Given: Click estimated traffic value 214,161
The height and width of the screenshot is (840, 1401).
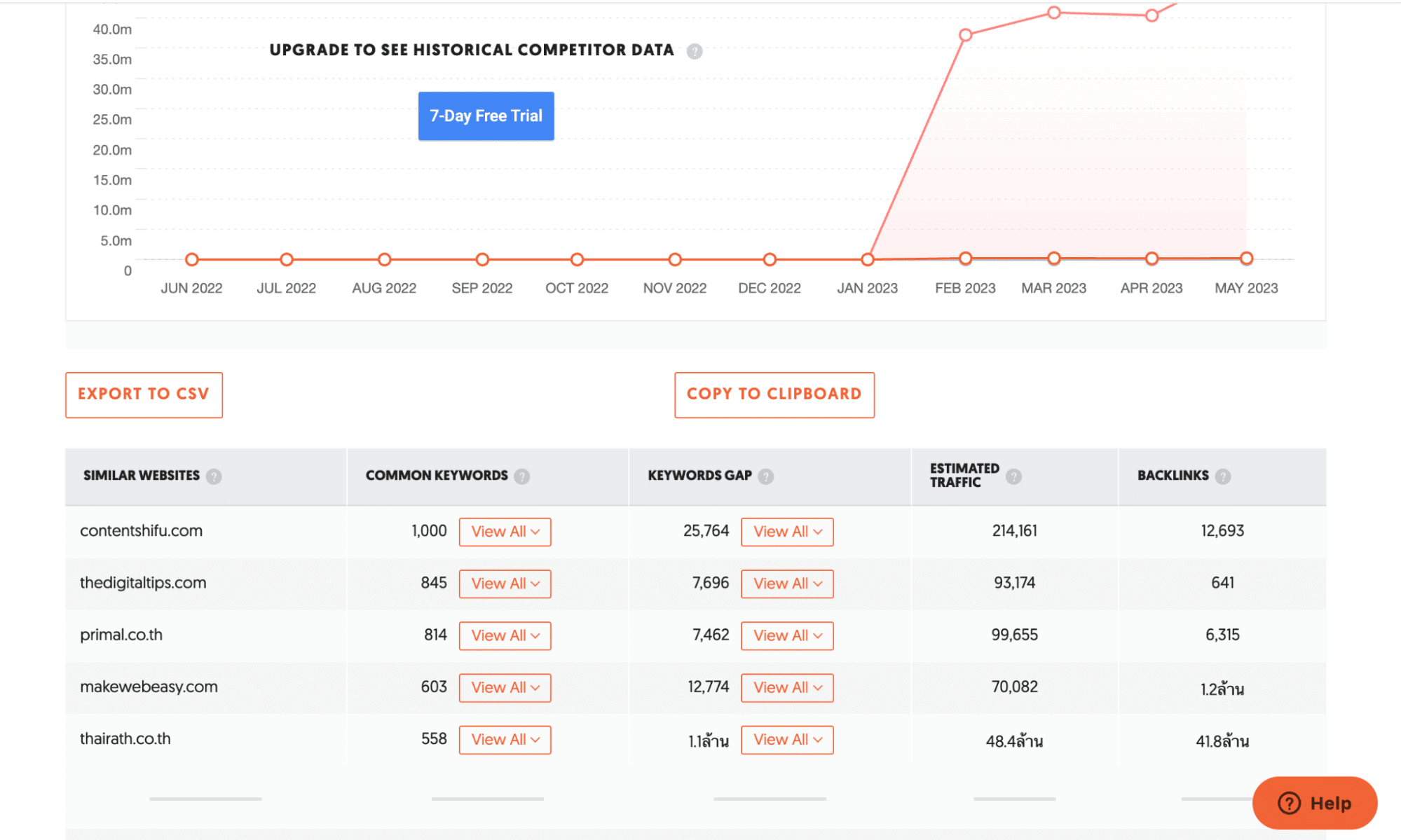Looking at the screenshot, I should pyautogui.click(x=1014, y=531).
